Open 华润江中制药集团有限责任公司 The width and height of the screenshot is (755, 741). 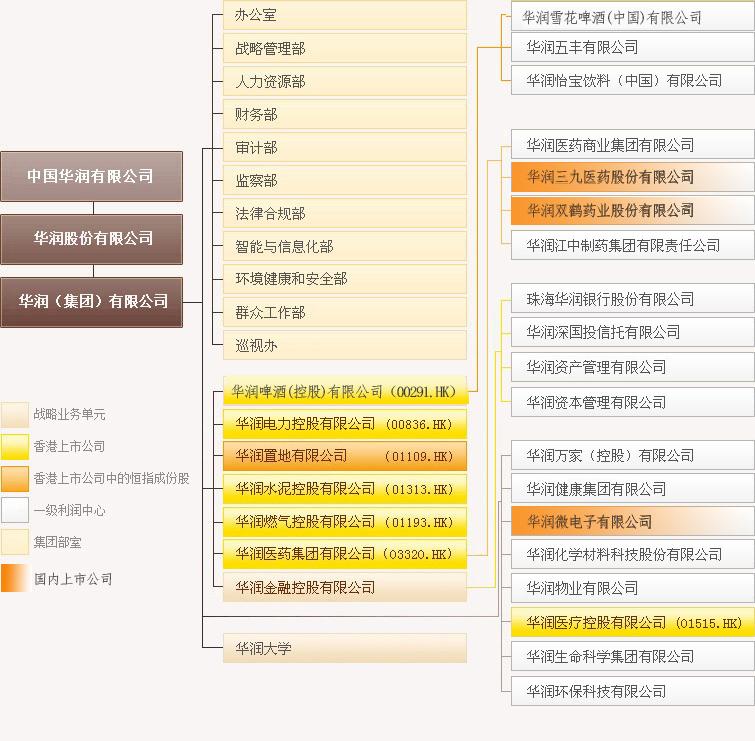[633, 245]
